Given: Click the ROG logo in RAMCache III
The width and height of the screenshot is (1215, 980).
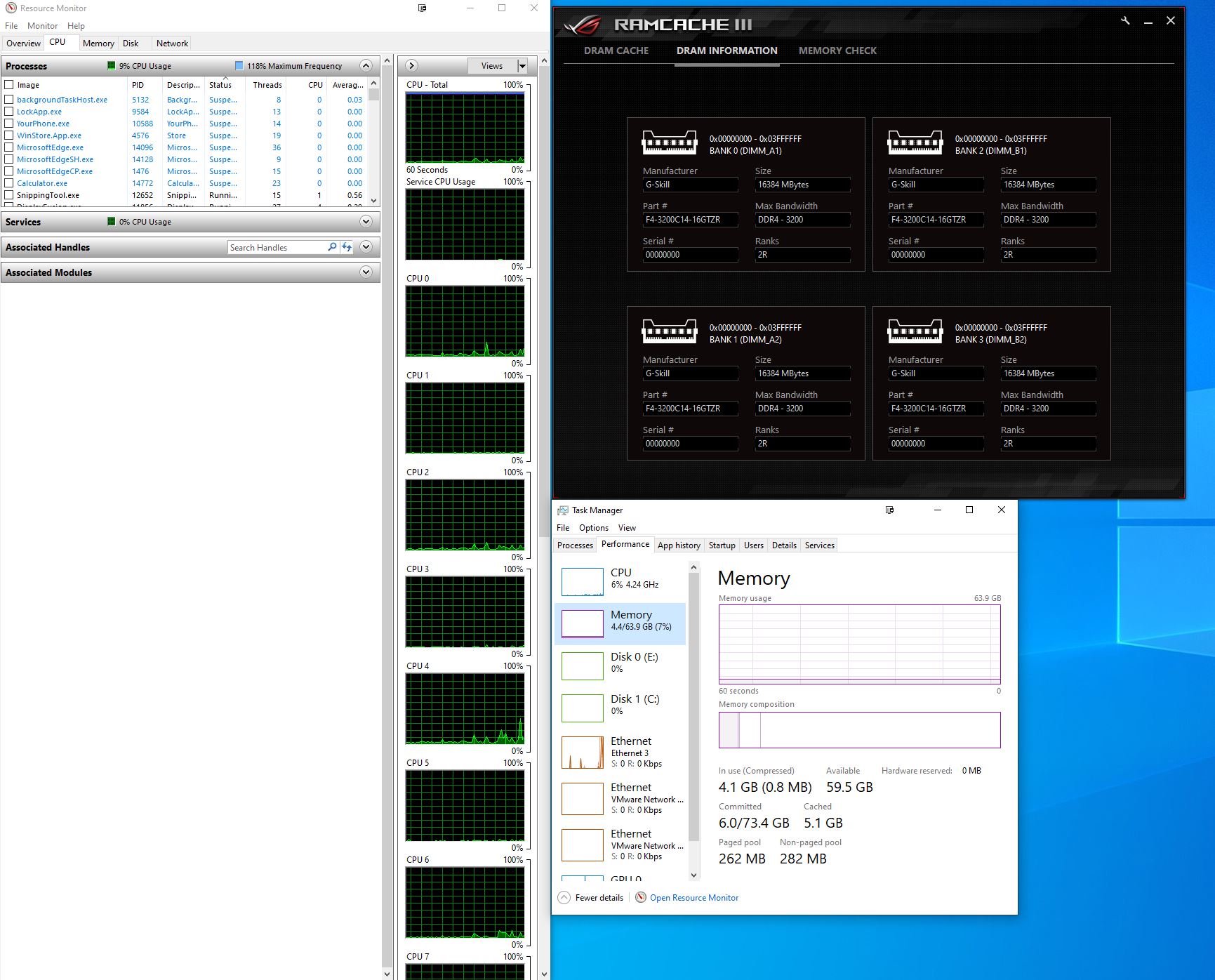Looking at the screenshot, I should click(583, 25).
